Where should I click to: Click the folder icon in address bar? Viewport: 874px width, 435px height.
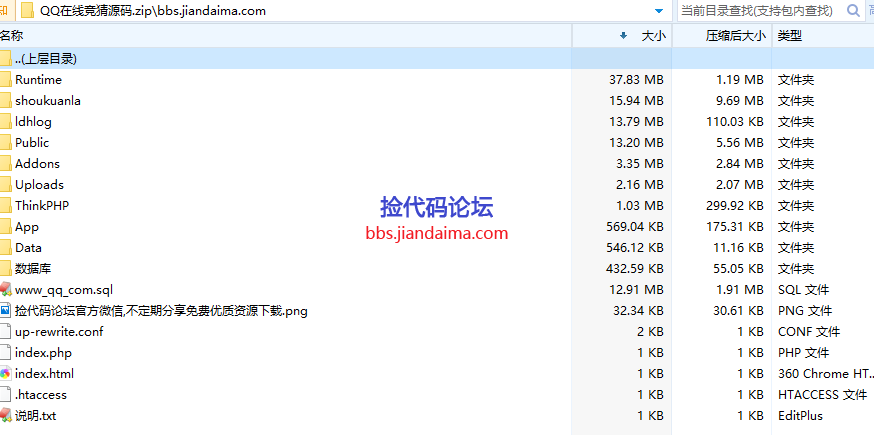(27, 11)
